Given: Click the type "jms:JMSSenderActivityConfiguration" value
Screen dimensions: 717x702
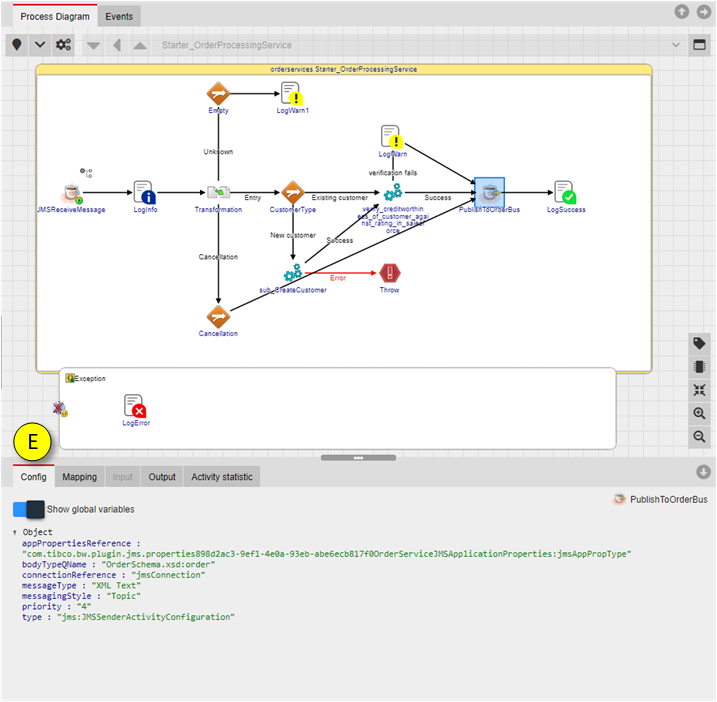Looking at the screenshot, I should [146, 617].
